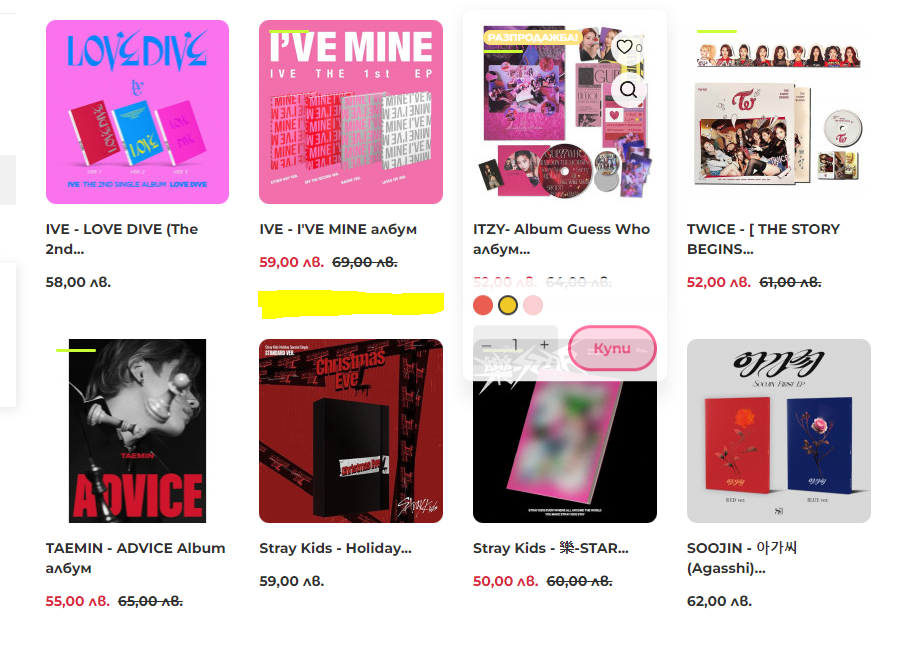Add ITZY album to wishlist via heart icon
Viewport: 907px width, 645px height.
[624, 46]
